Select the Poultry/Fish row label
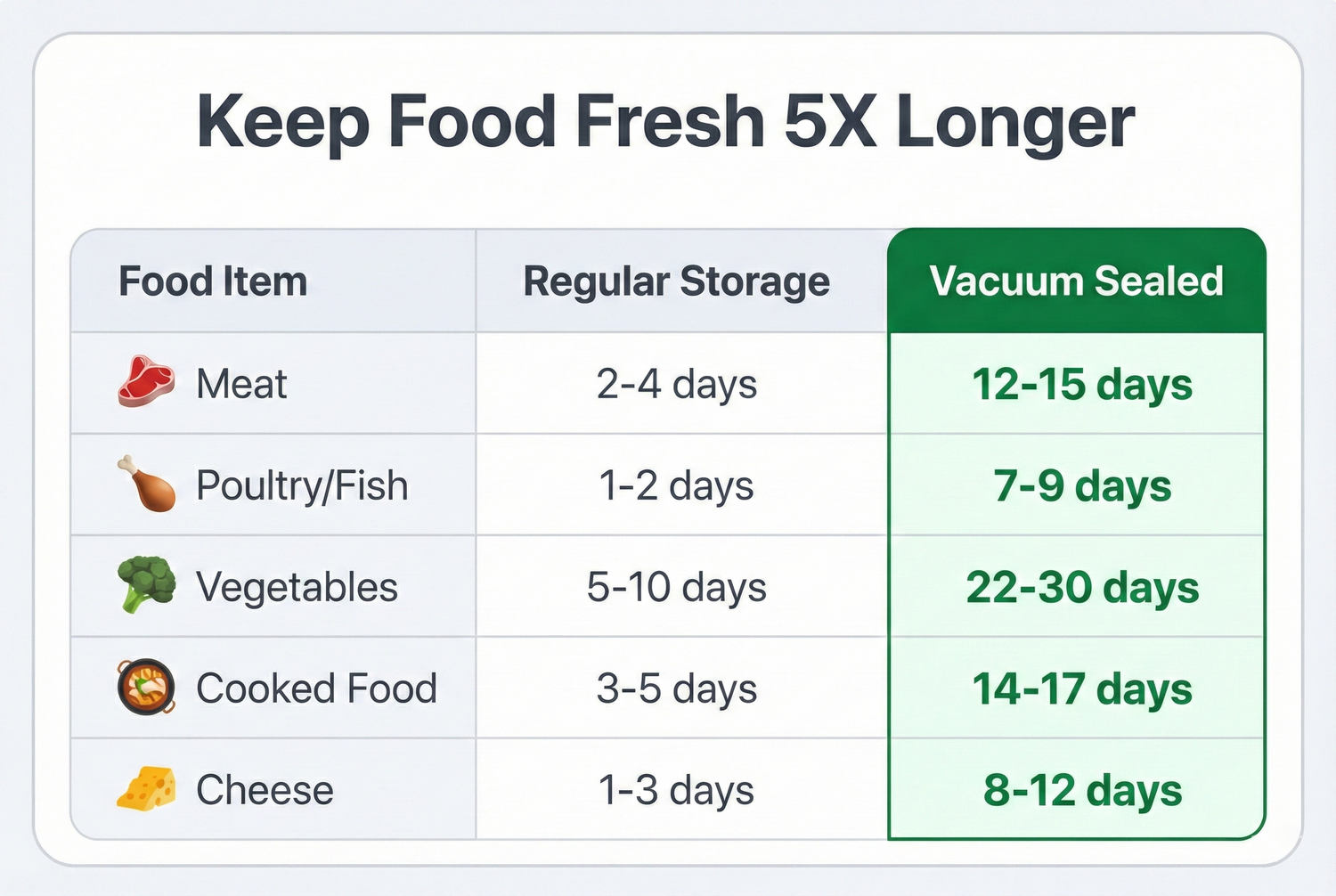Viewport: 1336px width, 896px height. click(302, 486)
